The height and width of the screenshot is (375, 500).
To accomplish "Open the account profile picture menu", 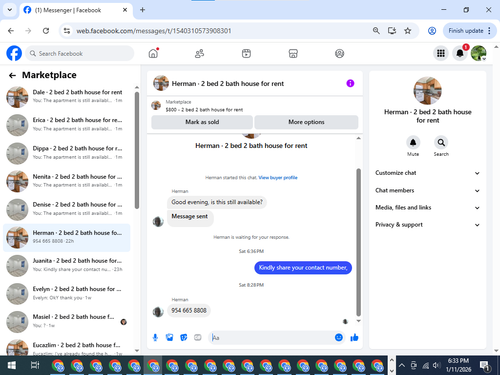I will 479,53.
